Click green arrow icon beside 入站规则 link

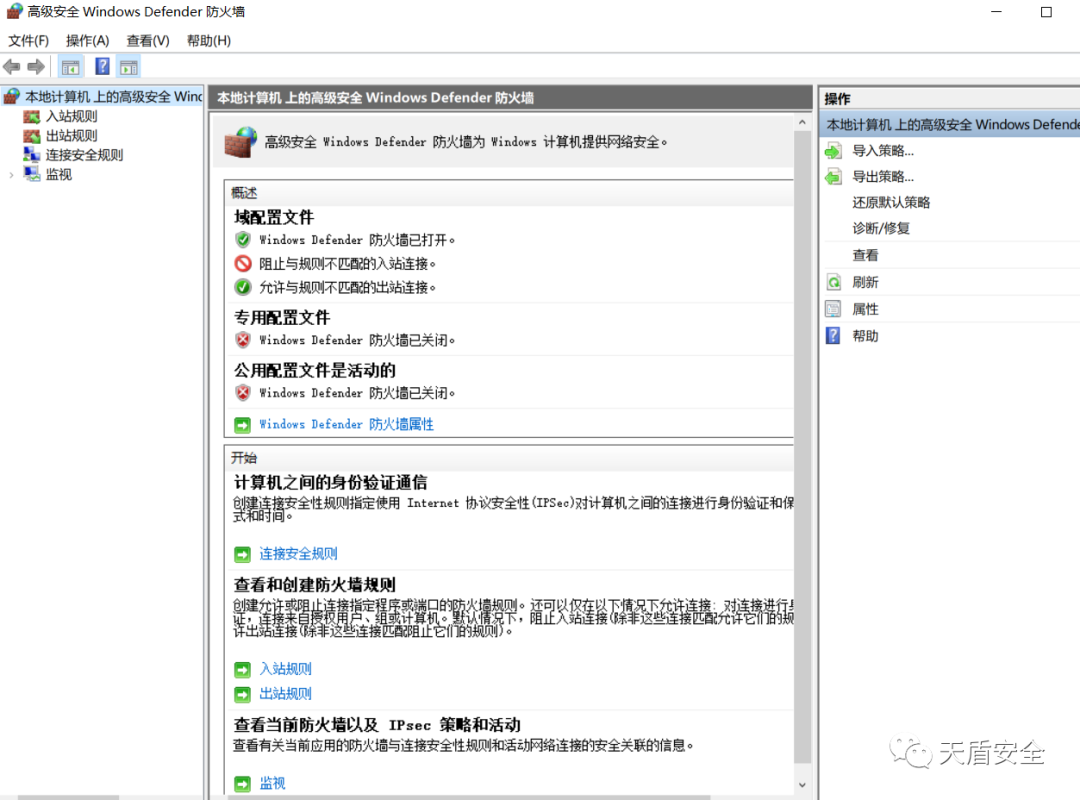242,669
